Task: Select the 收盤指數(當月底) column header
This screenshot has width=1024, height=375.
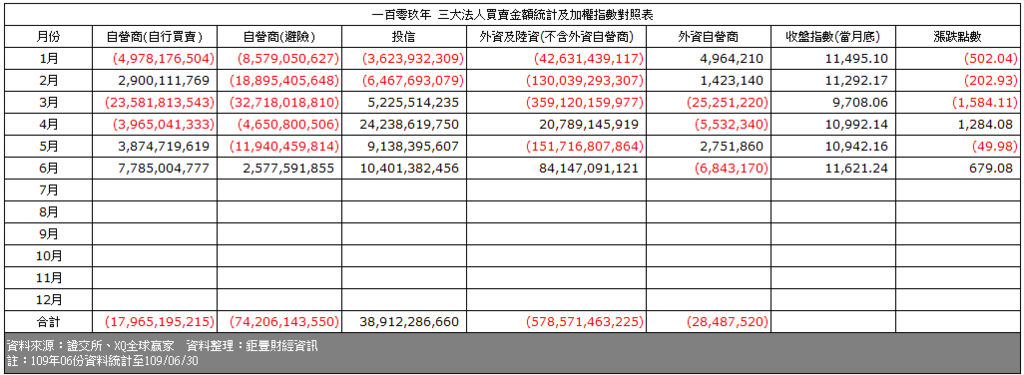Action: tap(833, 37)
